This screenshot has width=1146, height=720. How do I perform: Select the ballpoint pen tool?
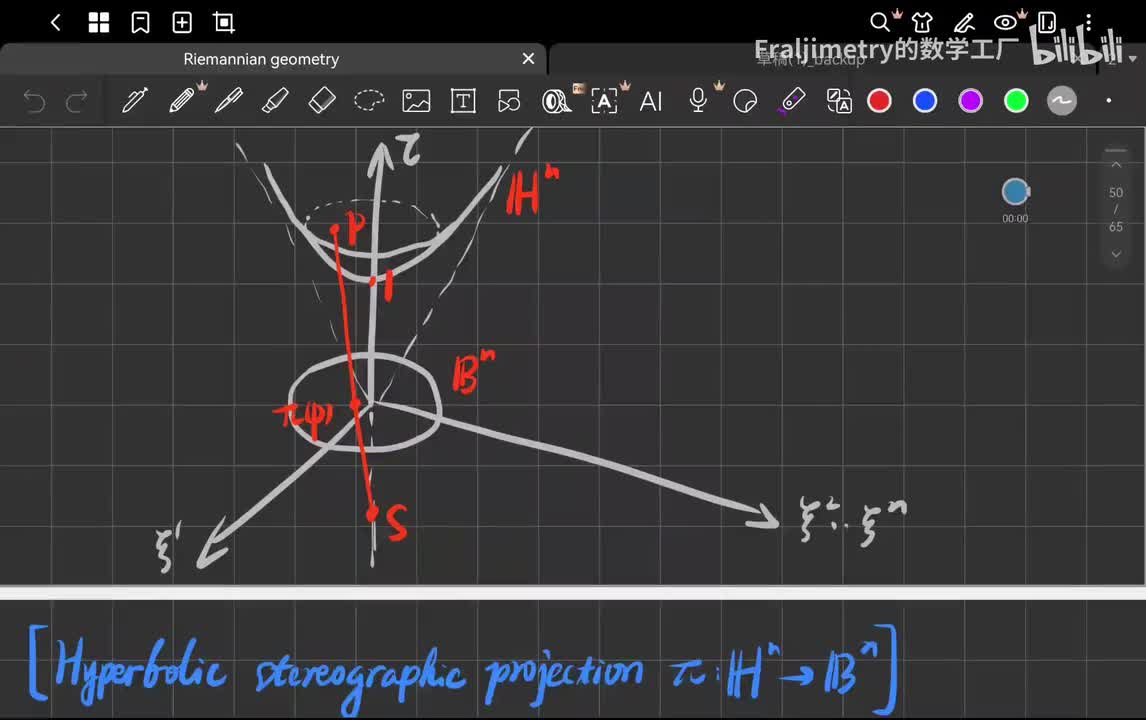(x=228, y=101)
